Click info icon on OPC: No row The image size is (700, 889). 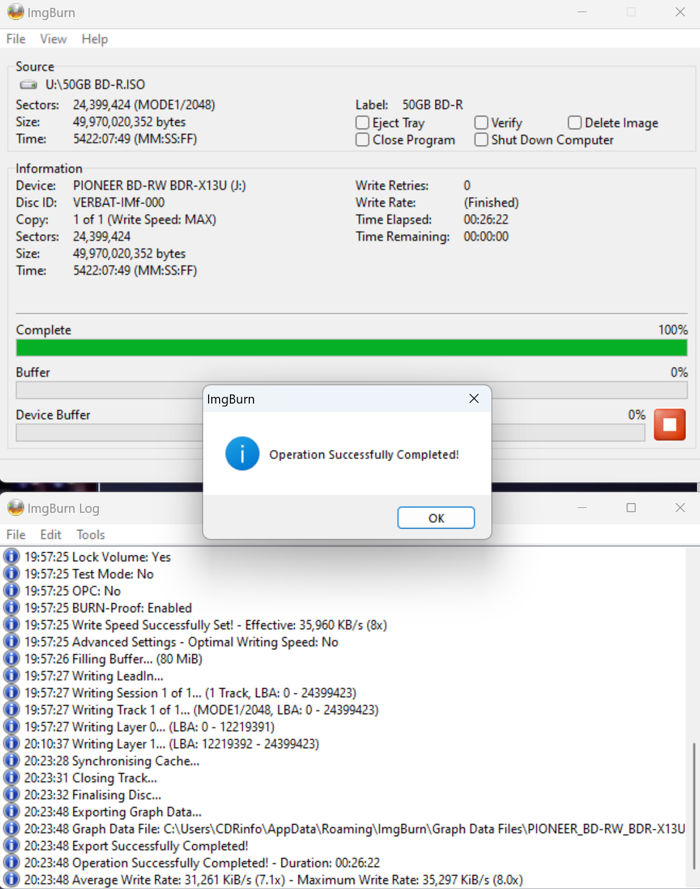click(x=11, y=590)
